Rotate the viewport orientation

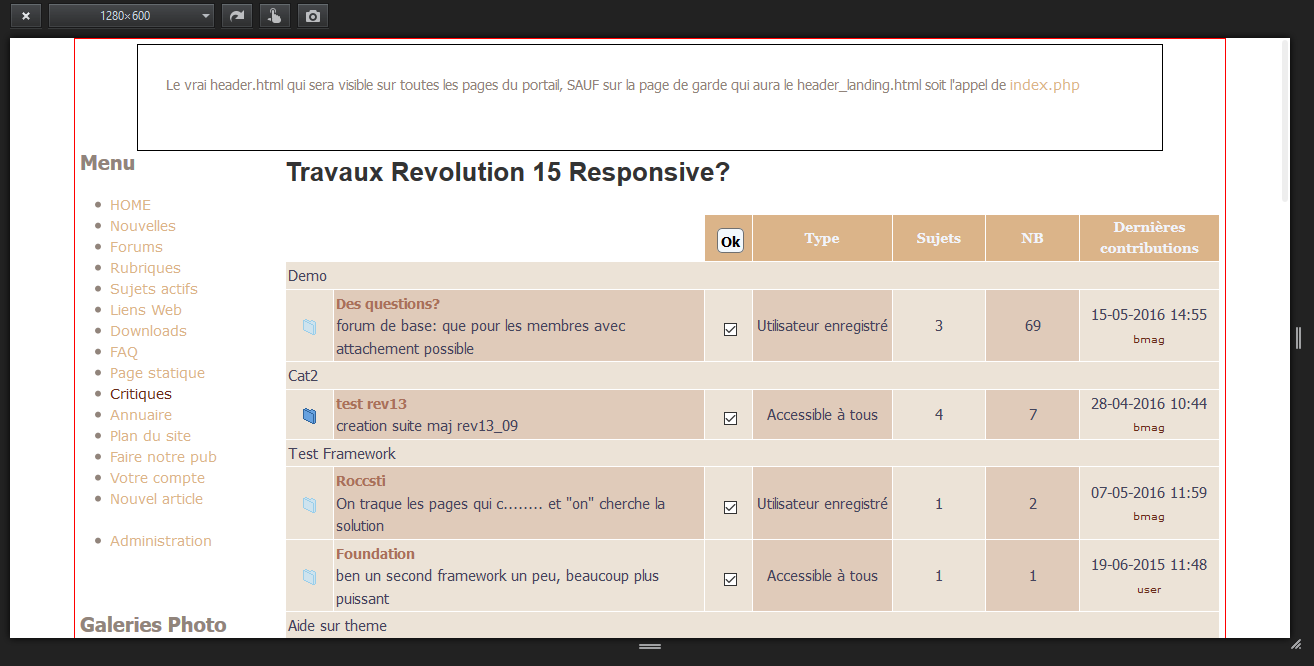point(237,16)
